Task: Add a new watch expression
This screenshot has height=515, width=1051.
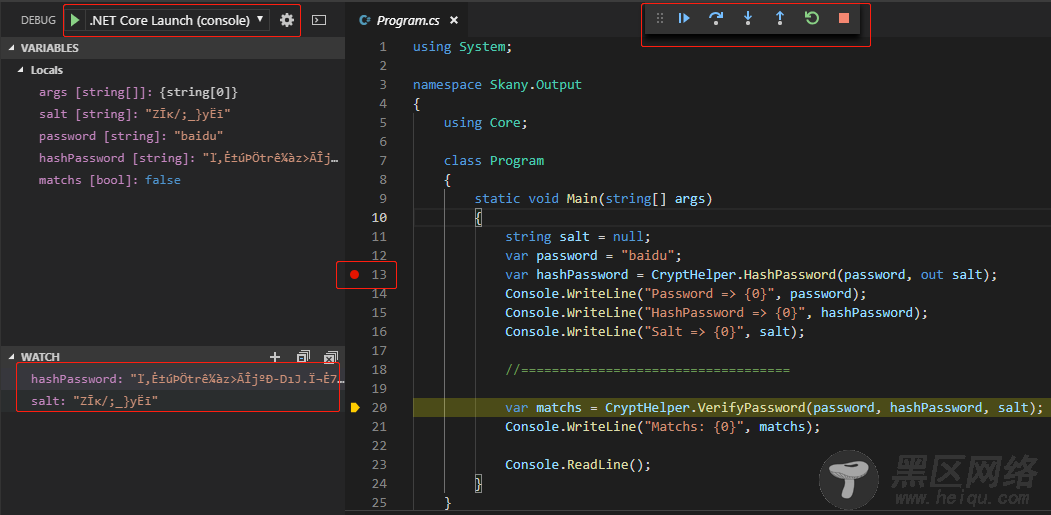Action: point(274,357)
